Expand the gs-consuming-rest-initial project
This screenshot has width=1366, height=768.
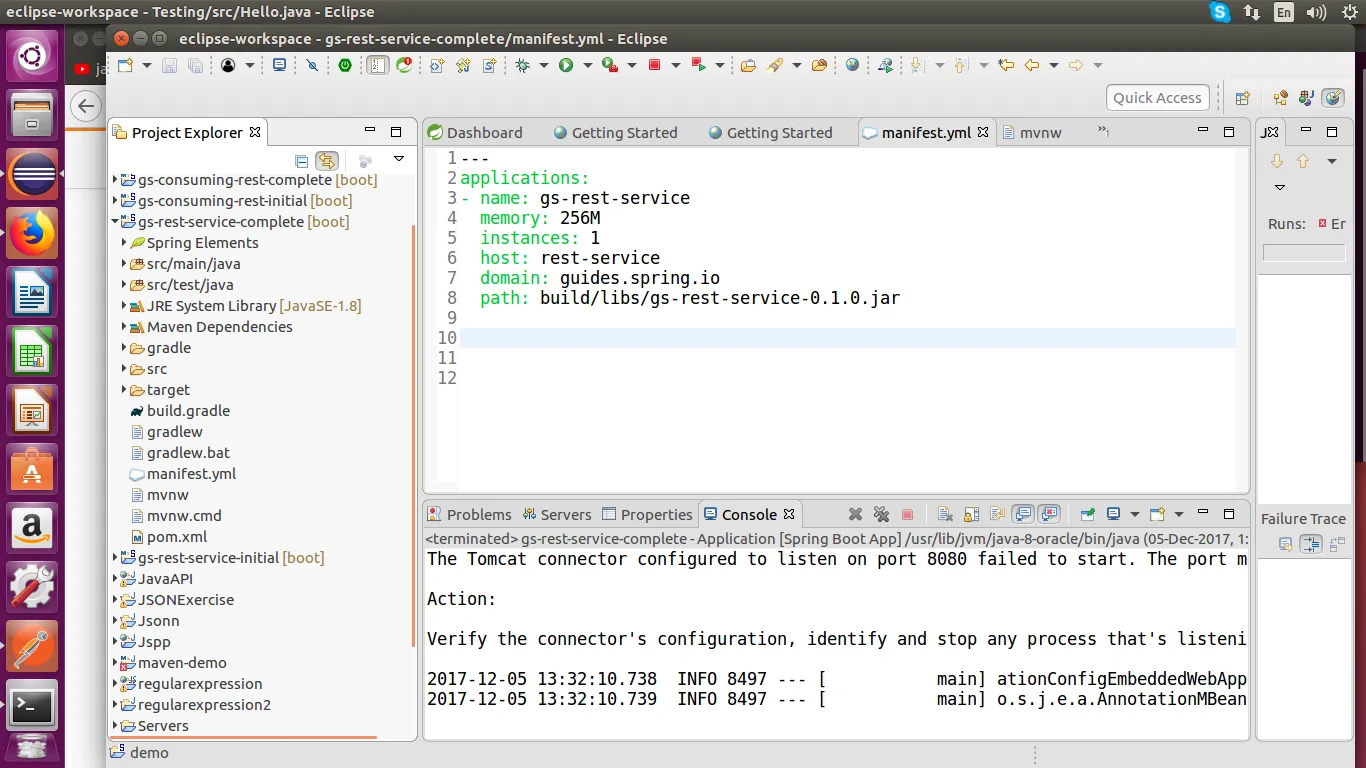click(x=114, y=201)
